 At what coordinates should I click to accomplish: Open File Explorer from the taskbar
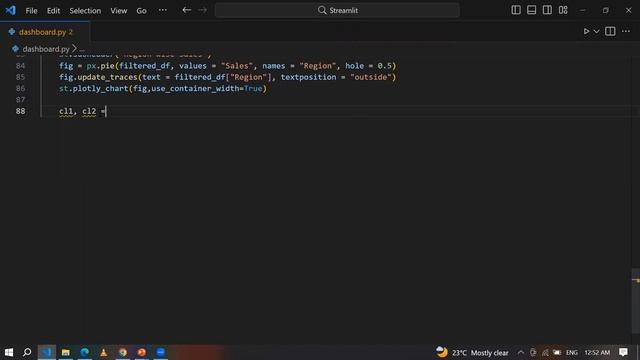click(x=65, y=352)
